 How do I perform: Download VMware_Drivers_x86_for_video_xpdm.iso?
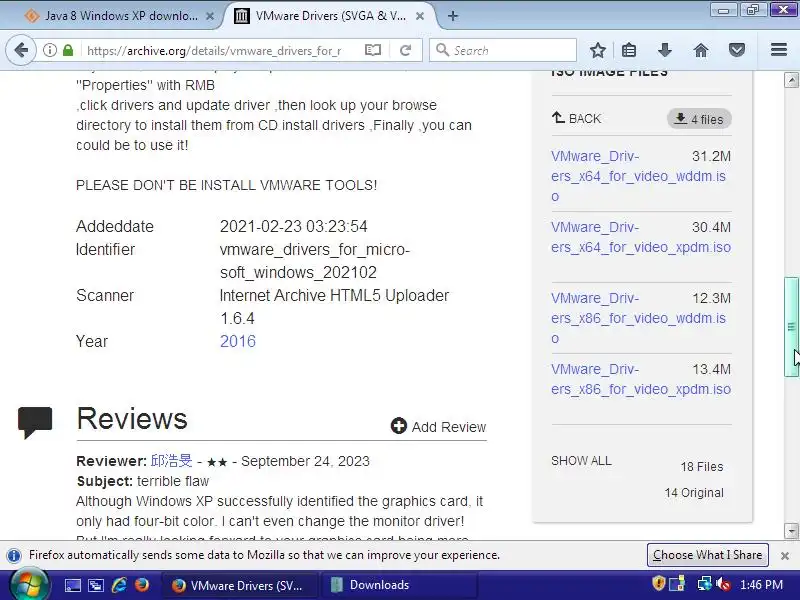[x=641, y=379]
